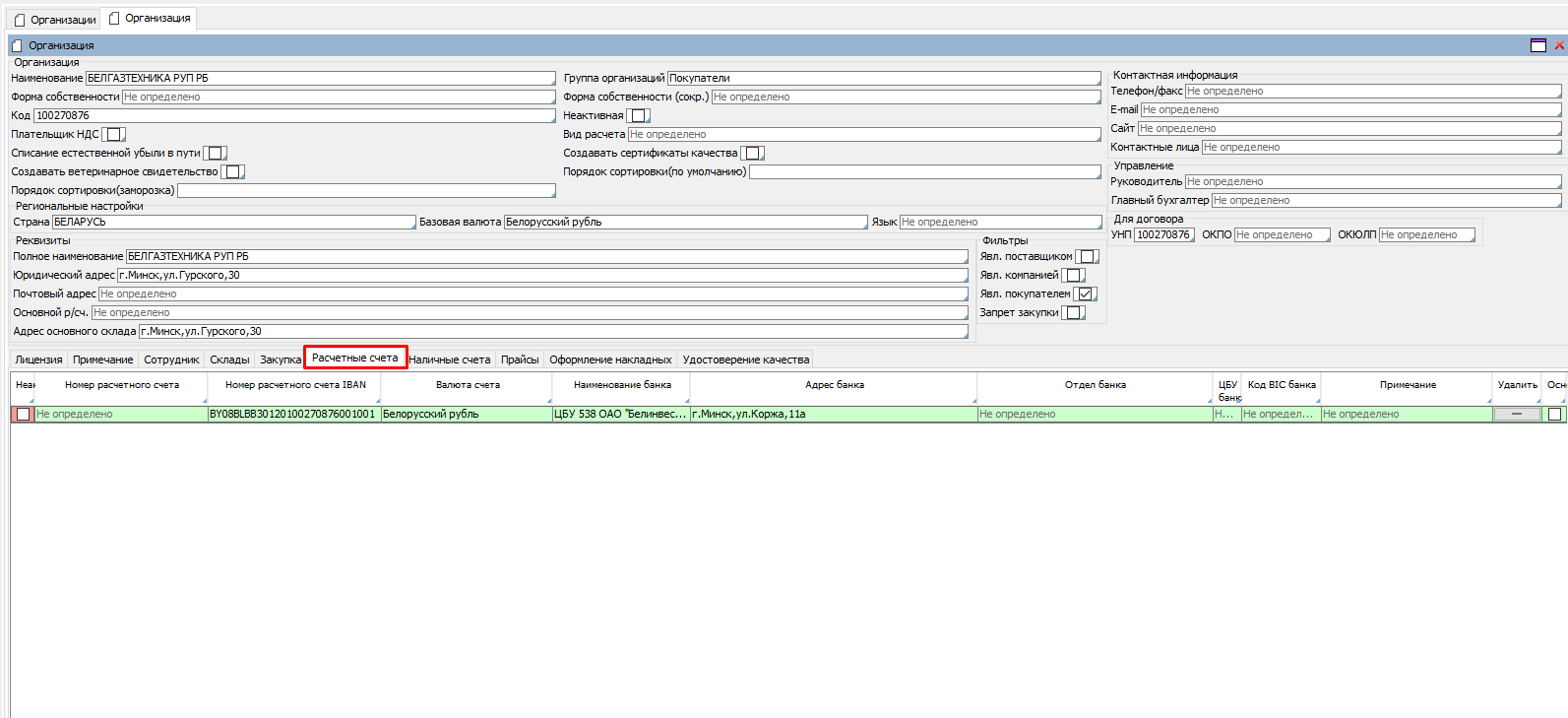Click the Валюта счета column header
The height and width of the screenshot is (718, 1568).
coord(468,385)
